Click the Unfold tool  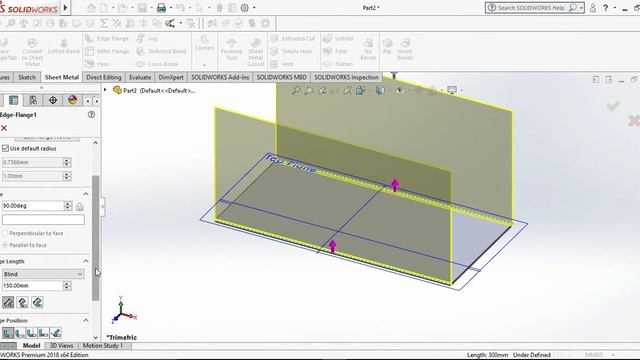338,39
